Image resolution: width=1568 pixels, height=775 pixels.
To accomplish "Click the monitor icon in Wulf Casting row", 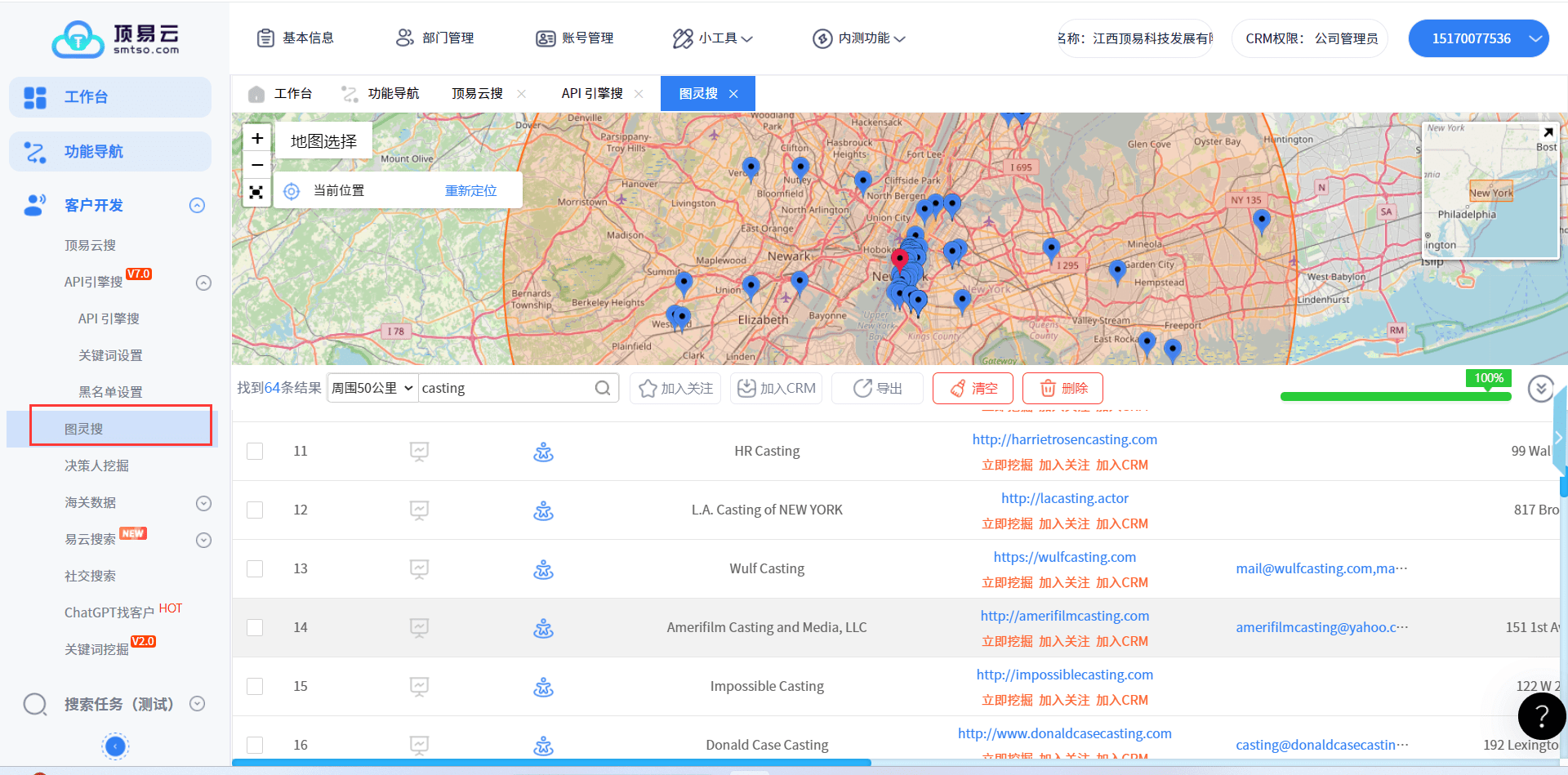I will pos(419,569).
